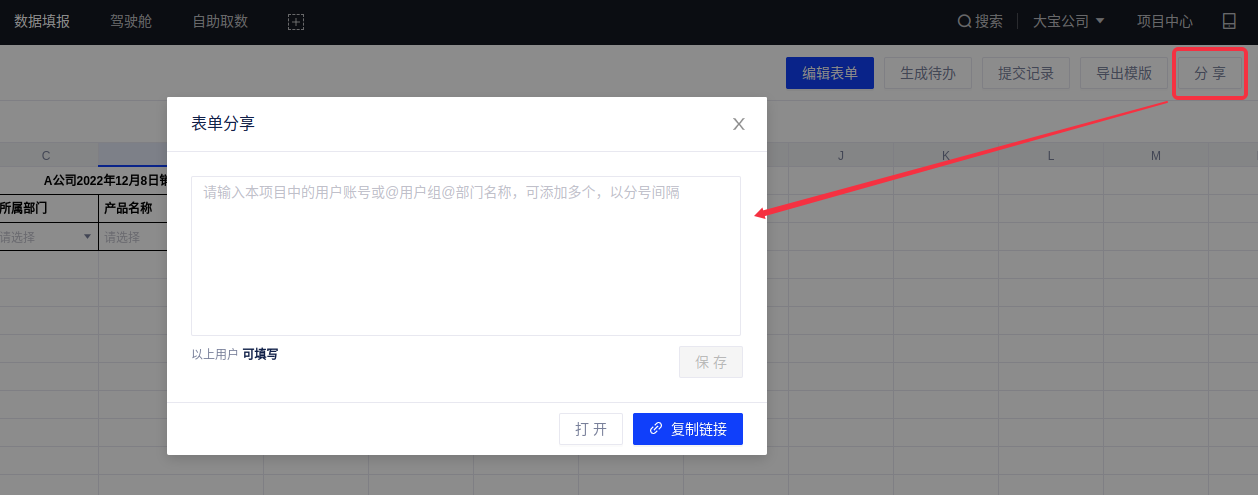
Task: Go to the 驾驶舱 tab
Action: 131,21
